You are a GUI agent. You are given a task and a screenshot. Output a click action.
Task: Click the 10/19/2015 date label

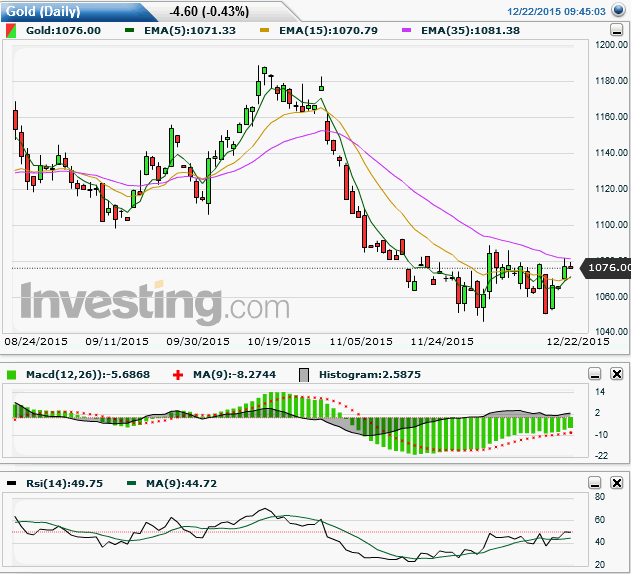point(279,342)
